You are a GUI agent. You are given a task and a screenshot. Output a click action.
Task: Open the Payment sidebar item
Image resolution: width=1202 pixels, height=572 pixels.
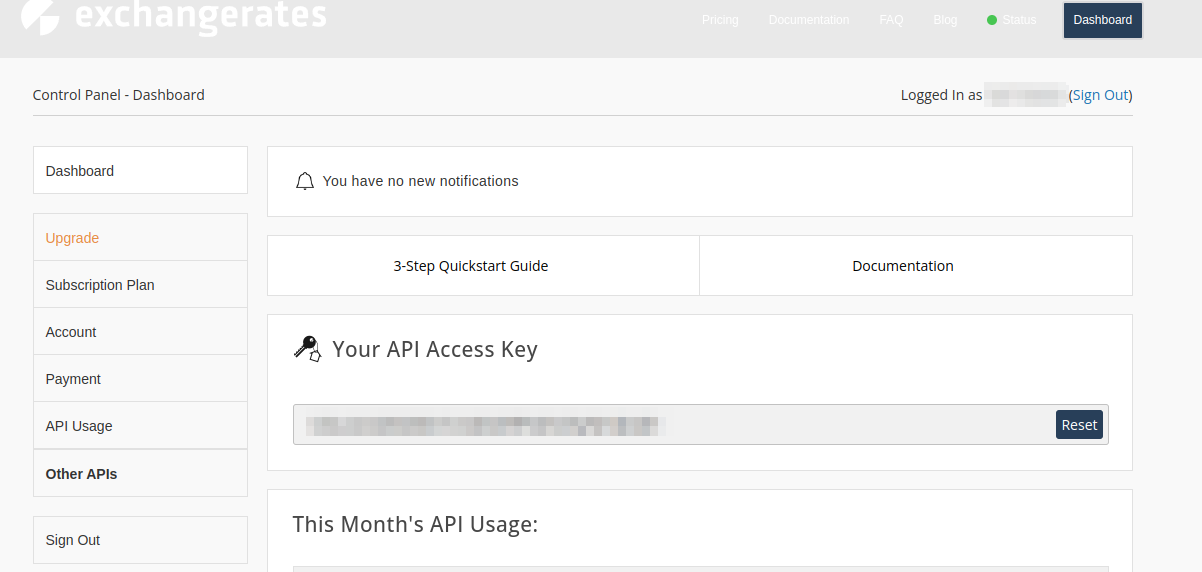click(140, 379)
